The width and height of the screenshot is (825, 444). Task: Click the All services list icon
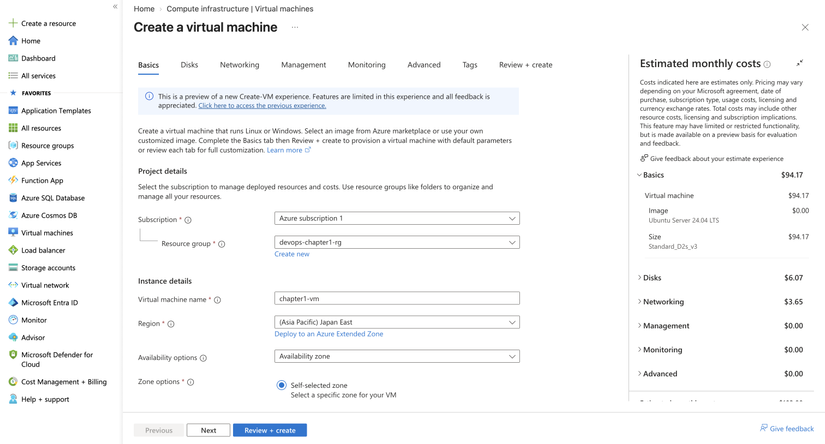click(13, 75)
